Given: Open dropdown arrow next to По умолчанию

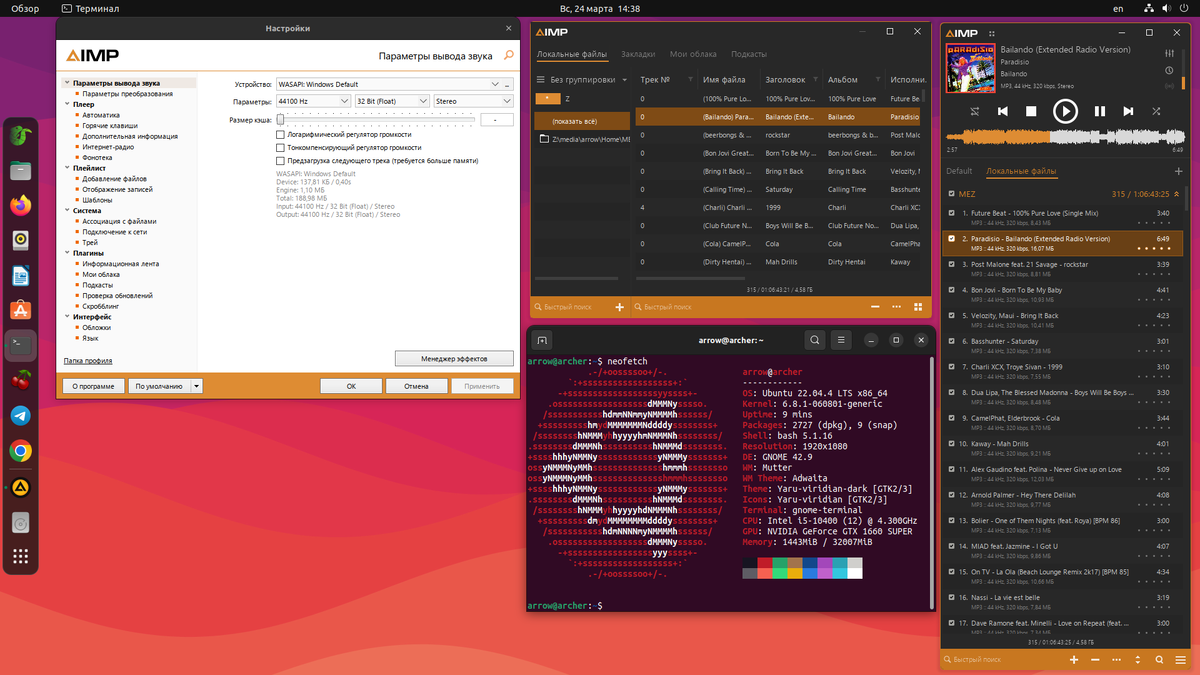Looking at the screenshot, I should [x=197, y=385].
